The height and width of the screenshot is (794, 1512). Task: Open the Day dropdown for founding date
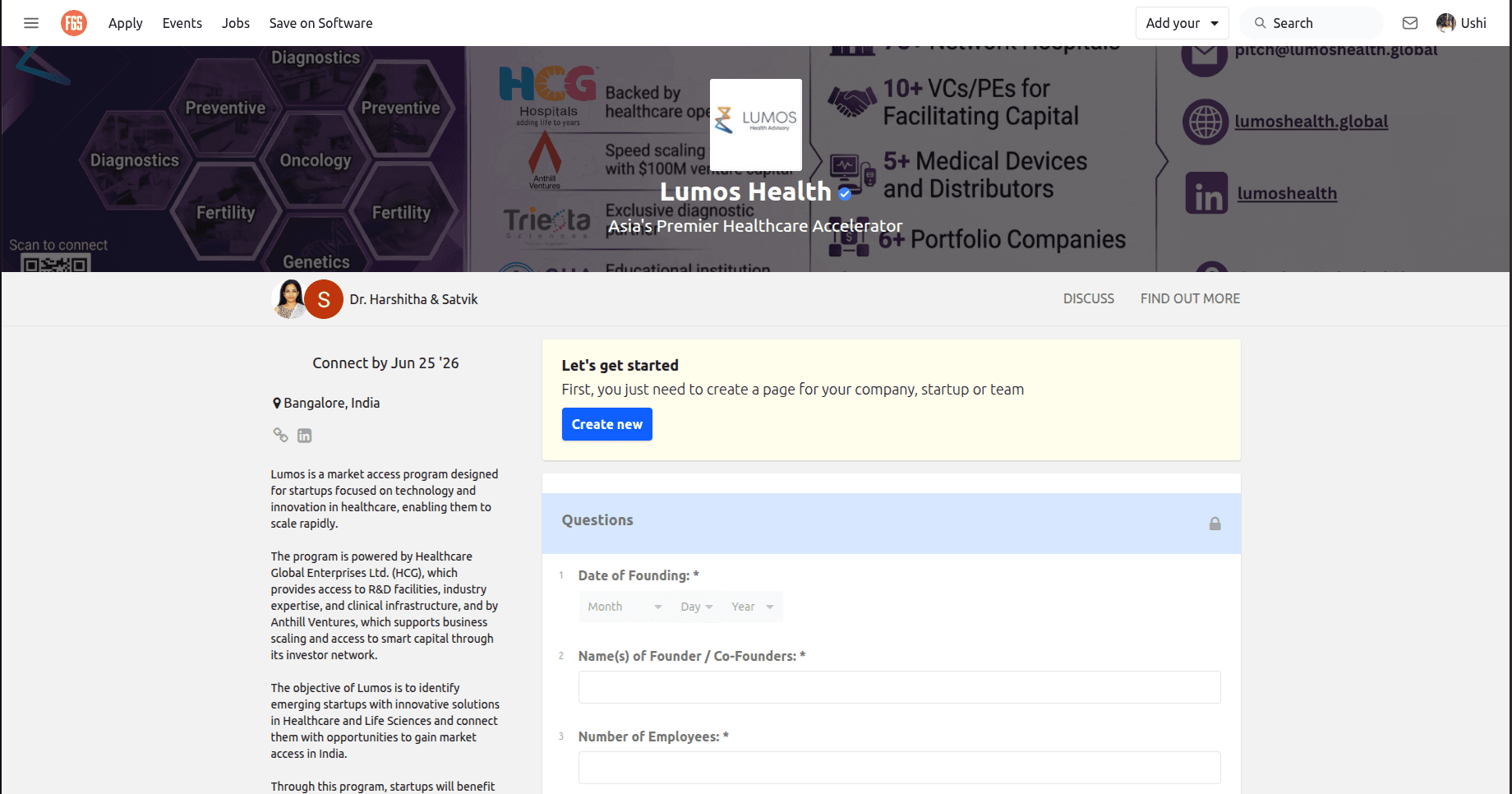click(x=696, y=607)
